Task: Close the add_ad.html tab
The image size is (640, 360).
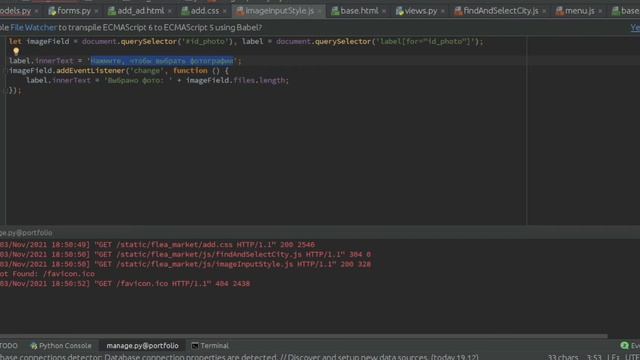Action: tap(169, 11)
